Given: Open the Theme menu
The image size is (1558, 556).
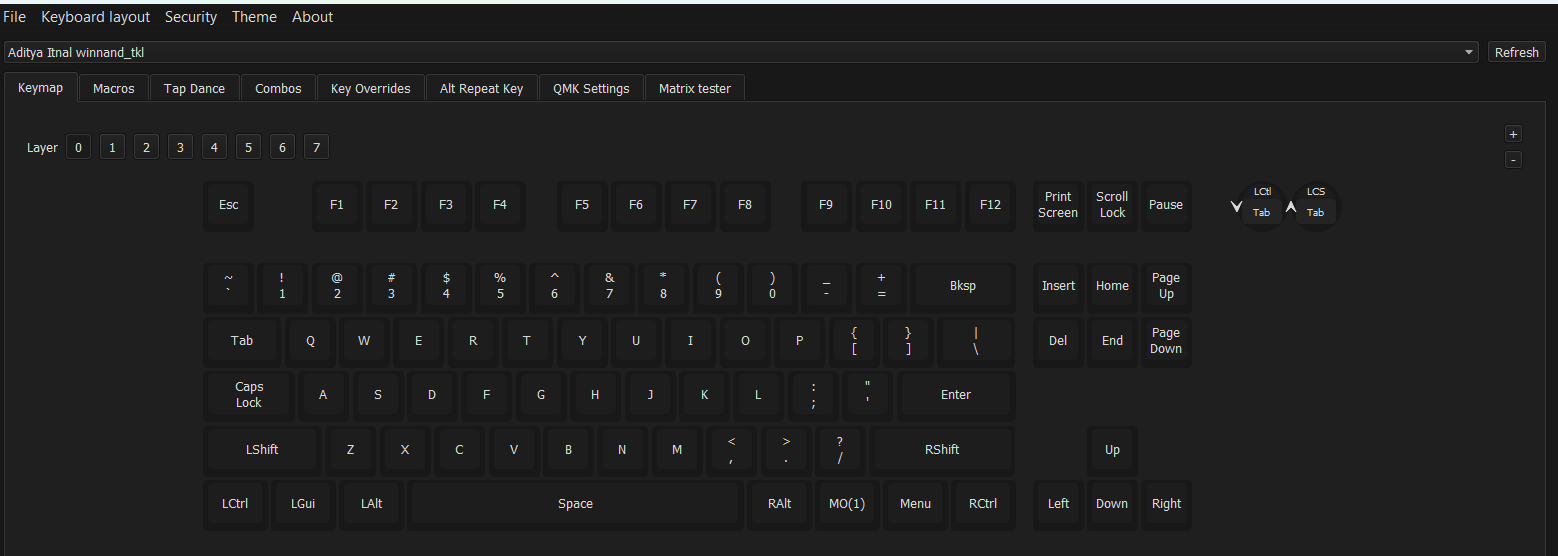Looking at the screenshot, I should coord(254,17).
